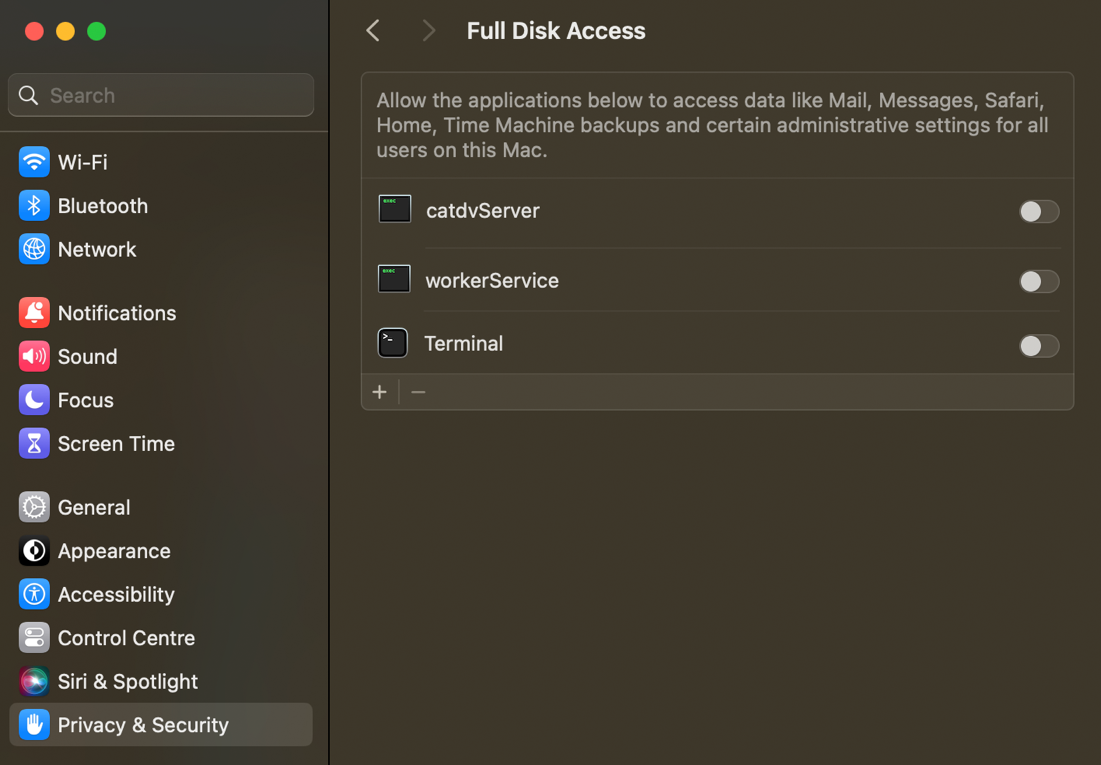This screenshot has width=1101, height=765.
Task: Enable Full Disk Access for catdvServer
Action: [x=1039, y=211]
